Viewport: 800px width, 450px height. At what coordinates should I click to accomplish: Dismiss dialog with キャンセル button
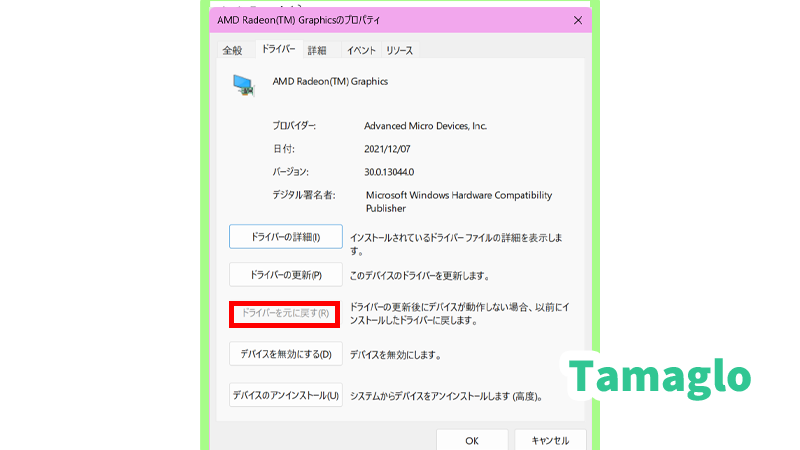(550, 440)
